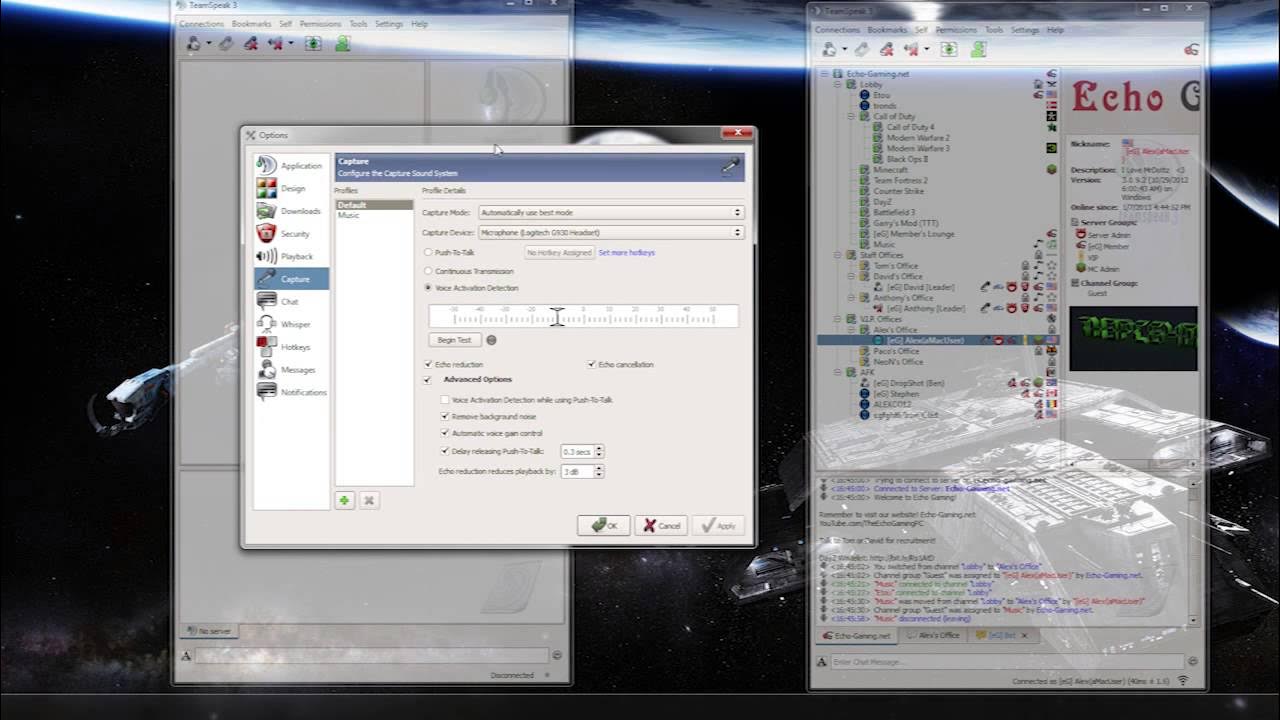
Task: Open the Design options page
Action: (291, 188)
